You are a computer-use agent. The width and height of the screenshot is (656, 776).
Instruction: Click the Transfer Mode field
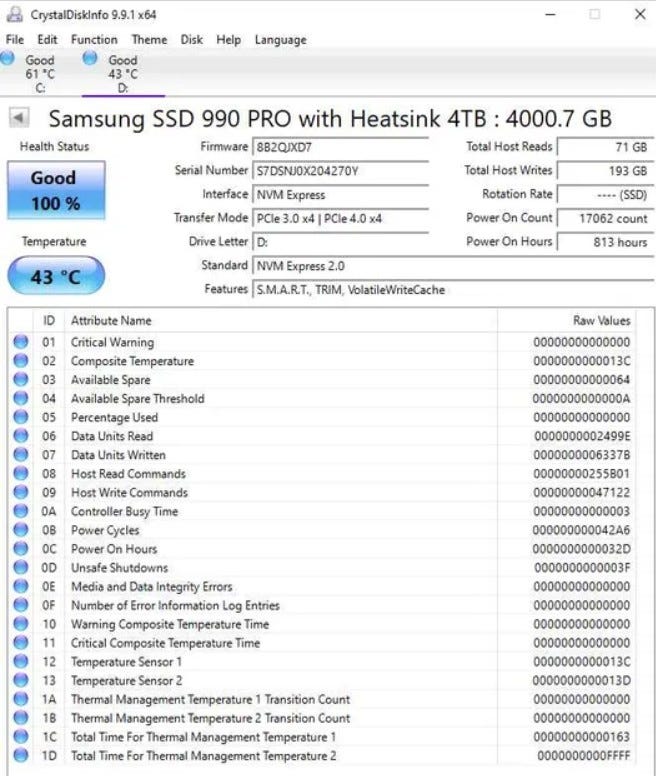pos(340,218)
